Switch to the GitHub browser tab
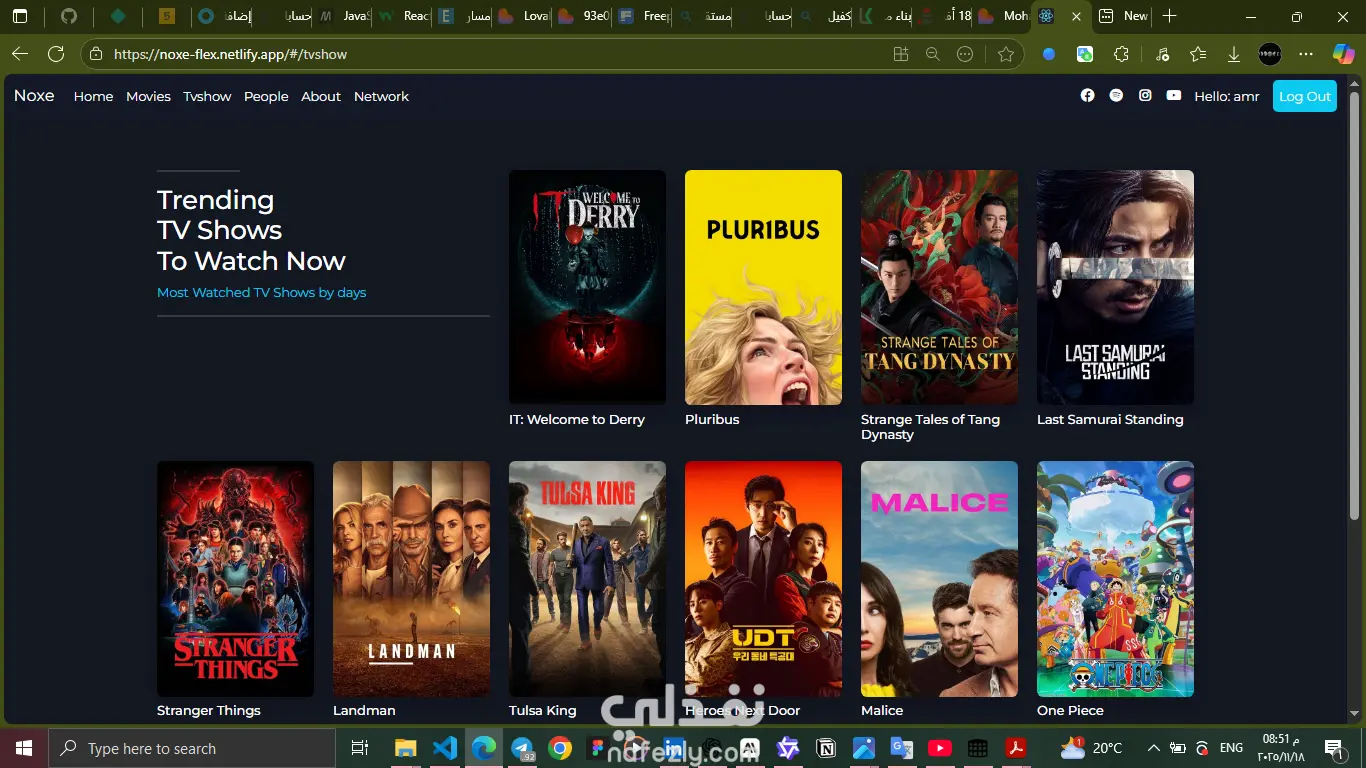The image size is (1366, 768). click(x=68, y=16)
